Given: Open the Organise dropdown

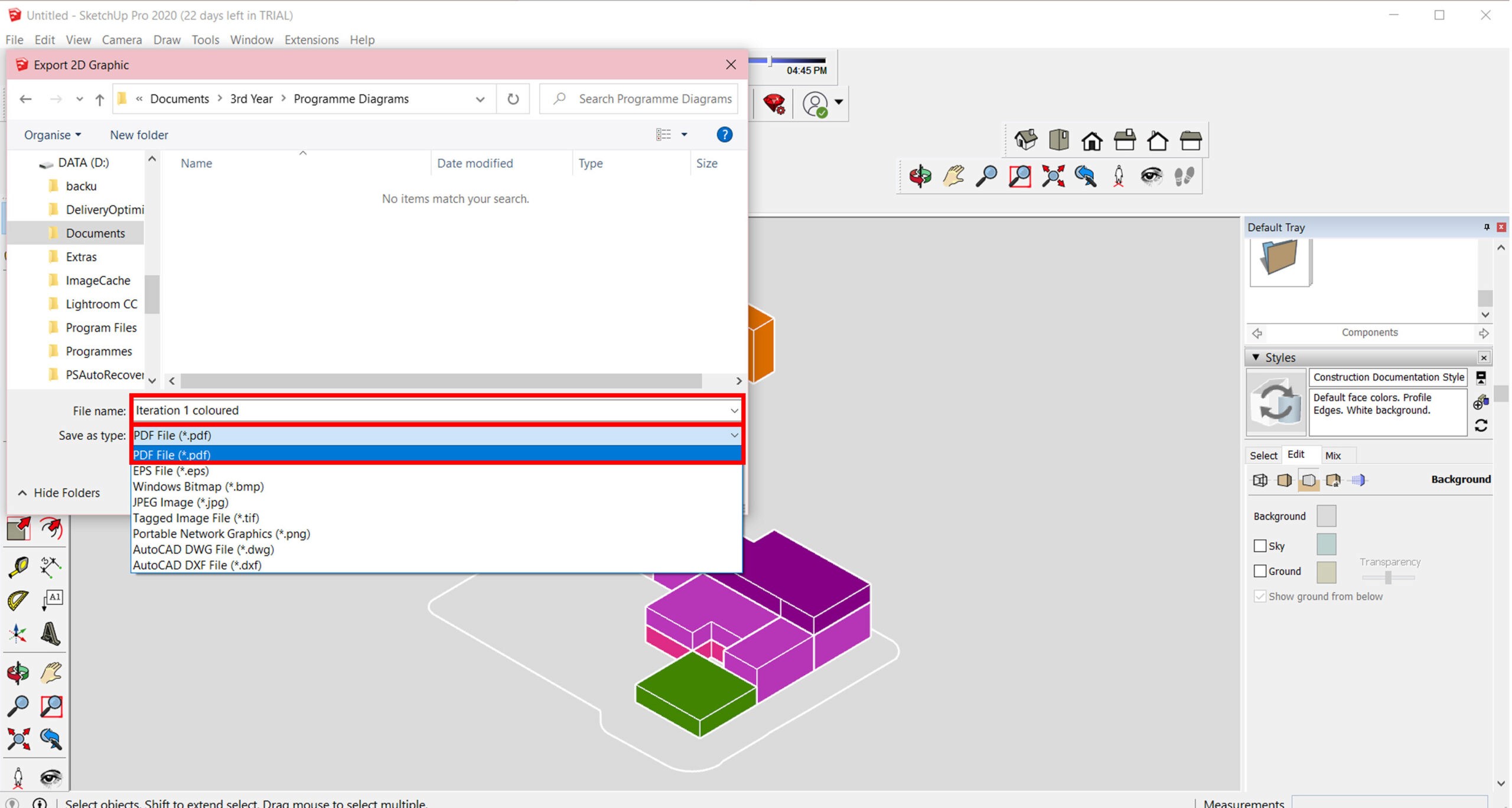Looking at the screenshot, I should 52,135.
